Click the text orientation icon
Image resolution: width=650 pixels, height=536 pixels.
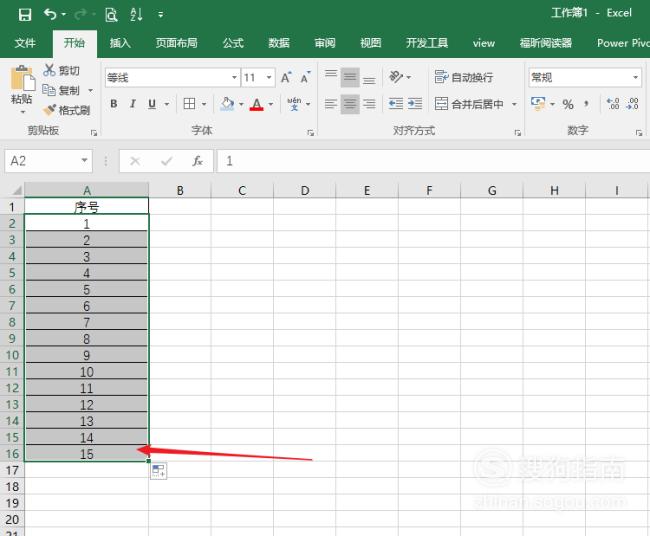(x=396, y=77)
